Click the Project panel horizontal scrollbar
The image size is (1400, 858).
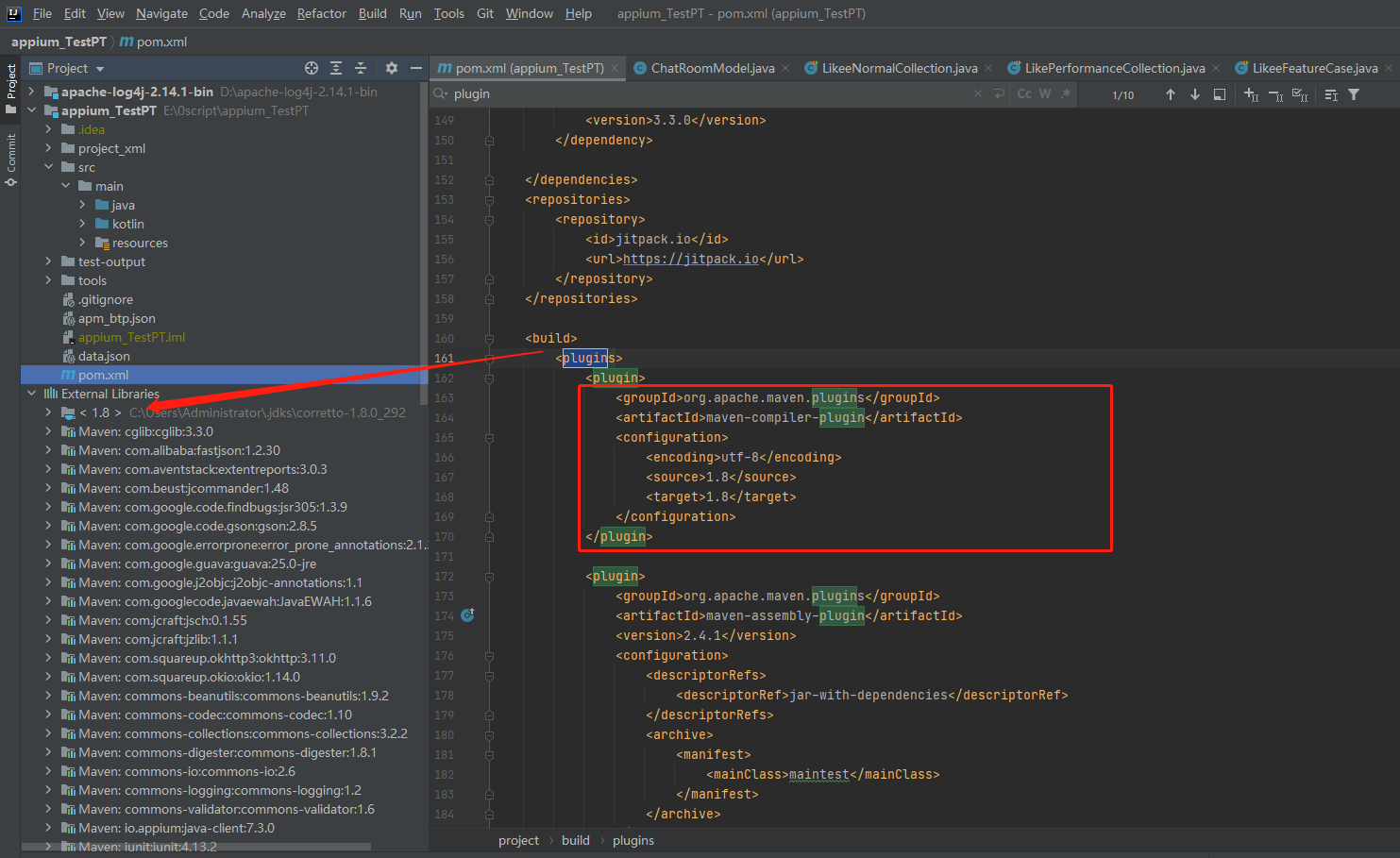coord(195,848)
